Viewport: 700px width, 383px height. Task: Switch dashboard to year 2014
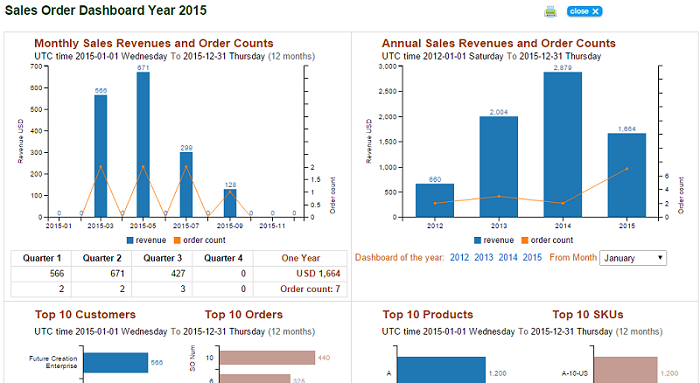[508, 258]
